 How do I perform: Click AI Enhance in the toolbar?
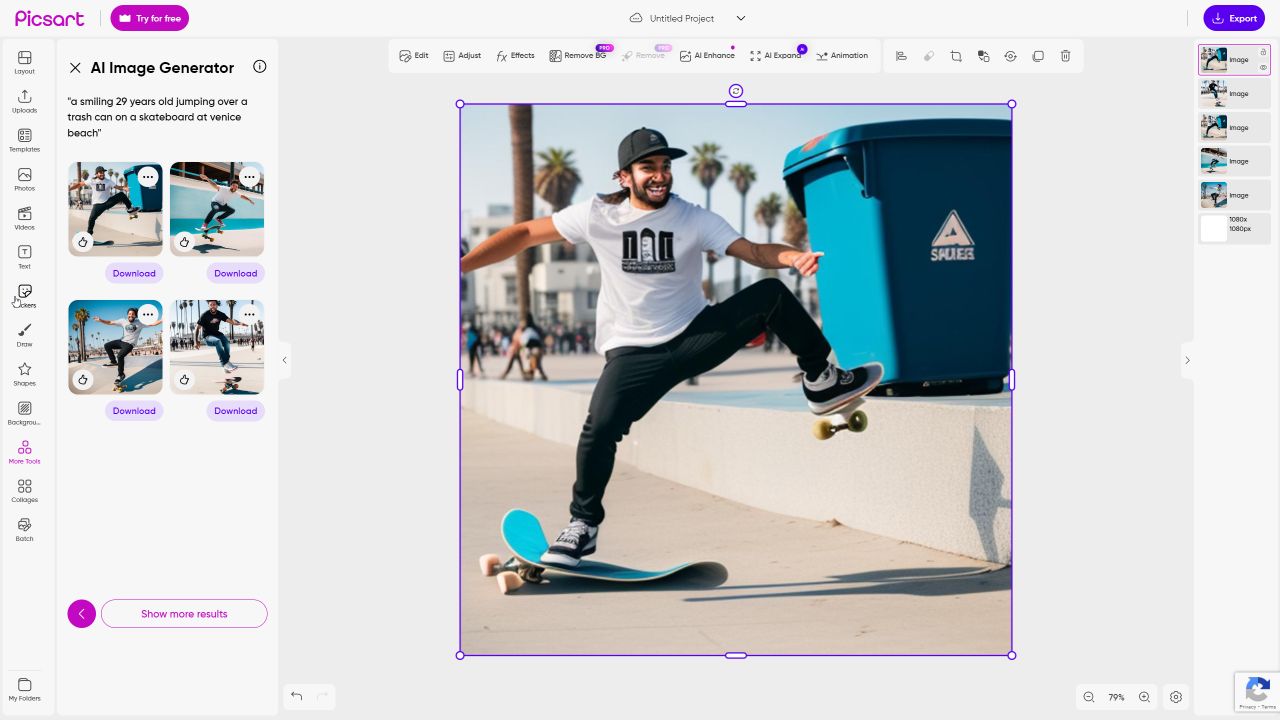pyautogui.click(x=707, y=56)
